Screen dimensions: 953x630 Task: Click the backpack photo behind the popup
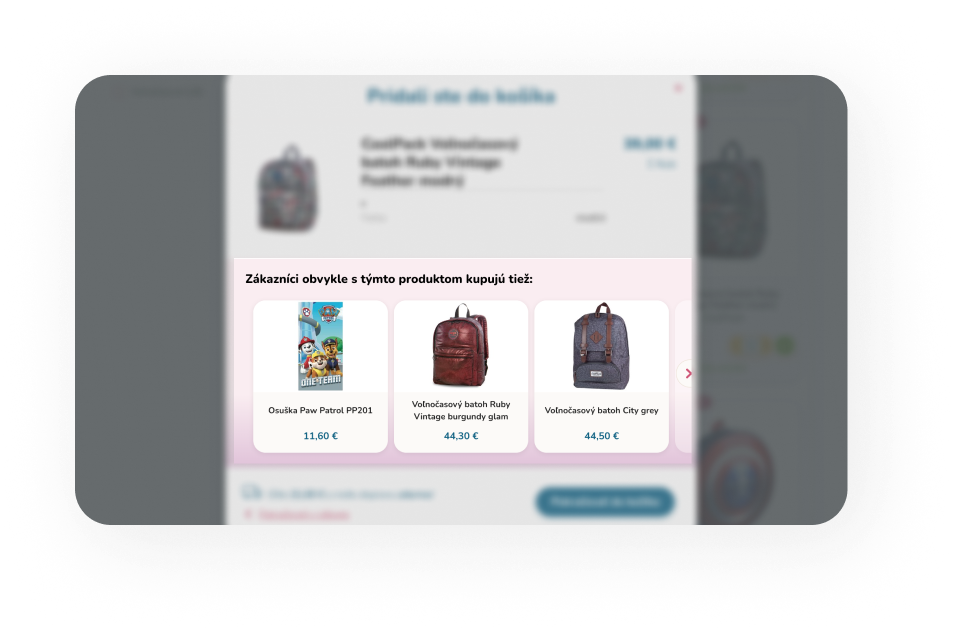(x=733, y=199)
